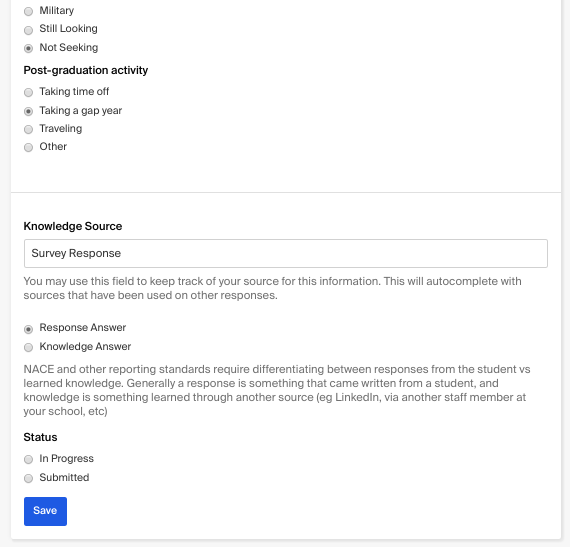
Task: Click the blue Save button
Action: click(45, 511)
